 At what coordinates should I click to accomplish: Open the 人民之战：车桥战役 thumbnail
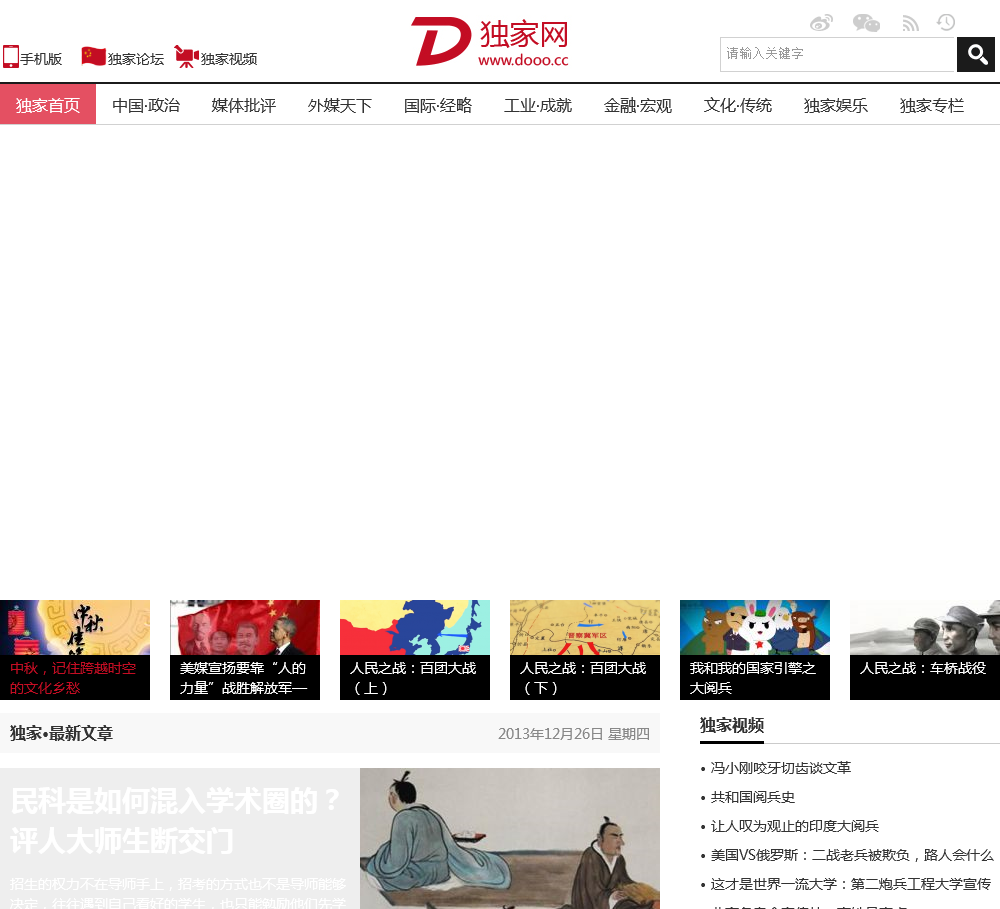coord(925,649)
